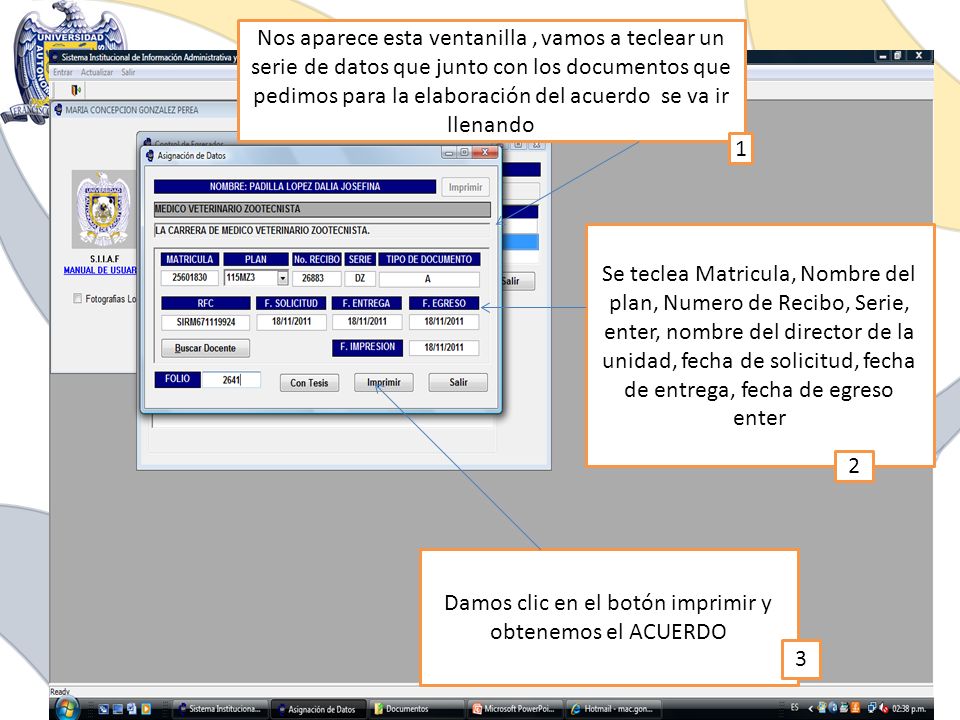Click the greyed Imprimir button beside NOMBRE
Viewport: 960px width, 720px height.
tap(465, 187)
